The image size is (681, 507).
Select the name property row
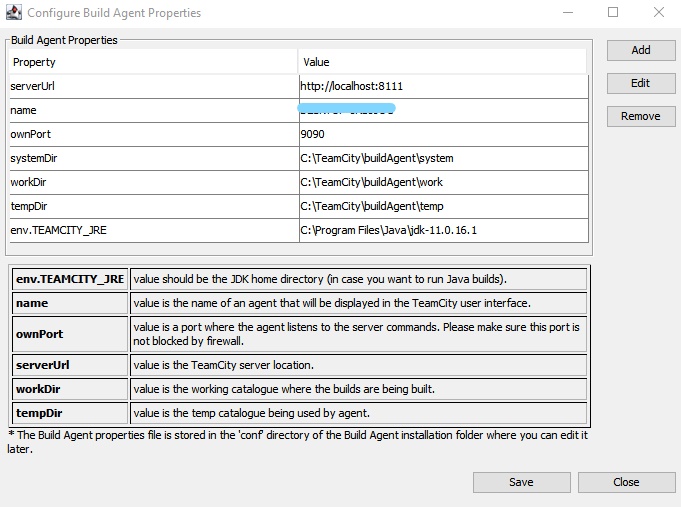(x=299, y=110)
